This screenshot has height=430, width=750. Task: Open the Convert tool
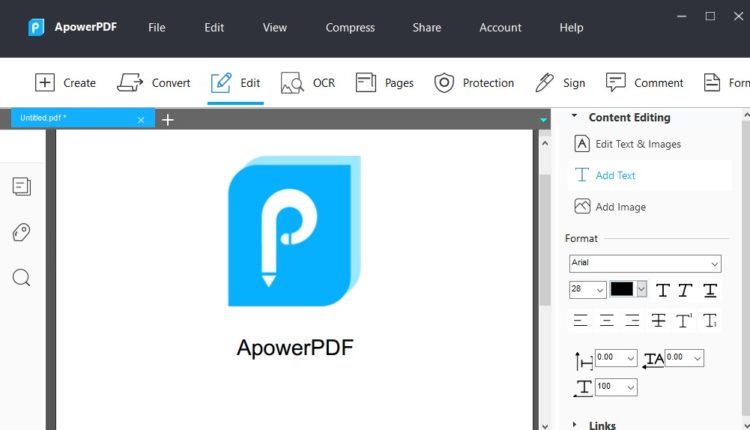(154, 83)
